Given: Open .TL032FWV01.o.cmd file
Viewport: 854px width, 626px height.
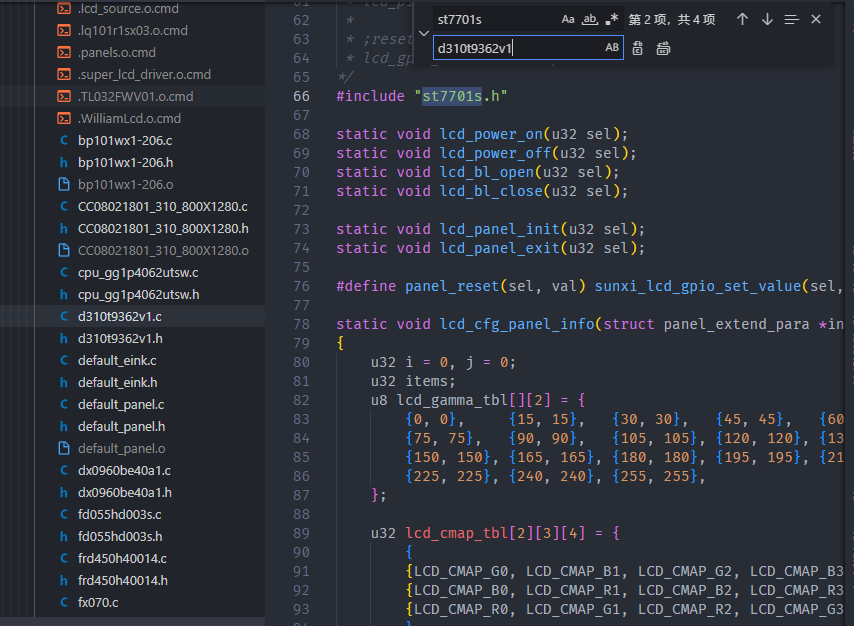Looking at the screenshot, I should tap(135, 97).
